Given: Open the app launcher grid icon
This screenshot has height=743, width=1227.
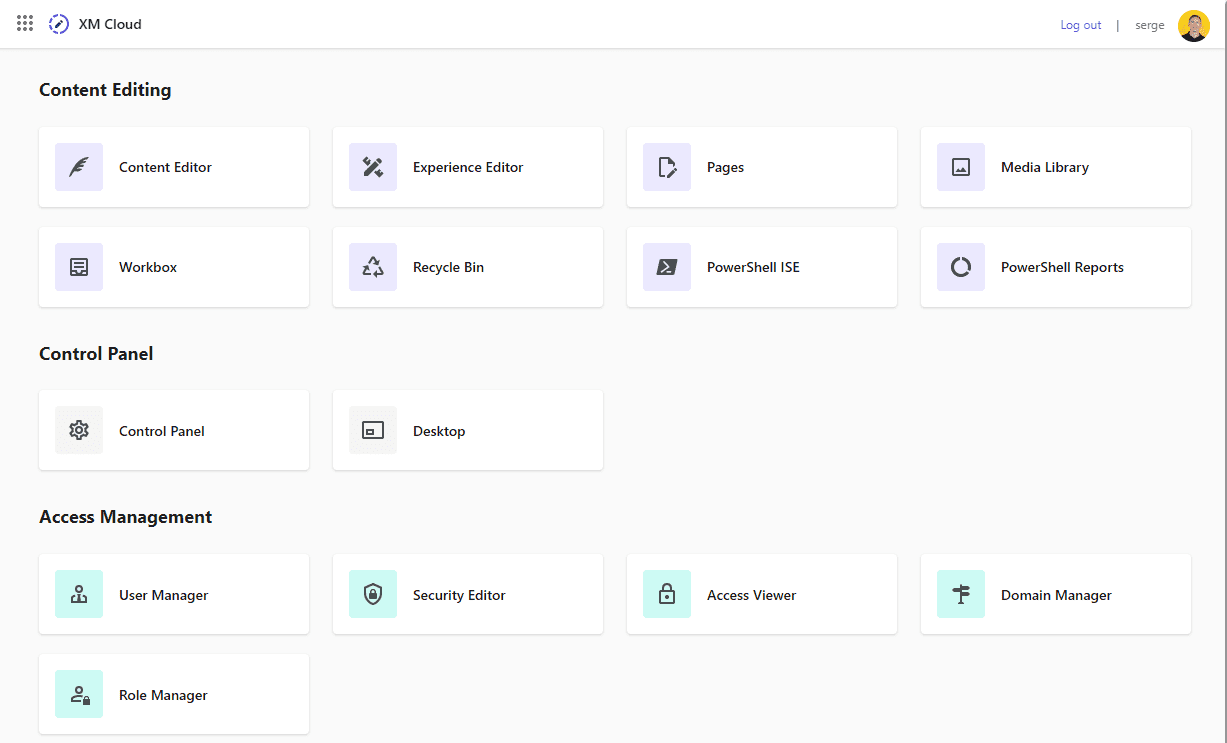Looking at the screenshot, I should coord(25,24).
